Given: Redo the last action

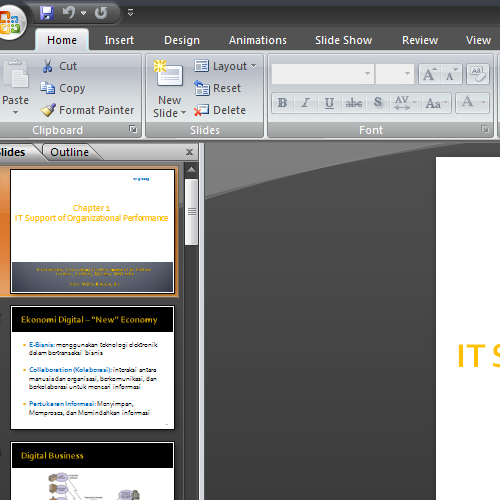Looking at the screenshot, I should click(x=101, y=13).
